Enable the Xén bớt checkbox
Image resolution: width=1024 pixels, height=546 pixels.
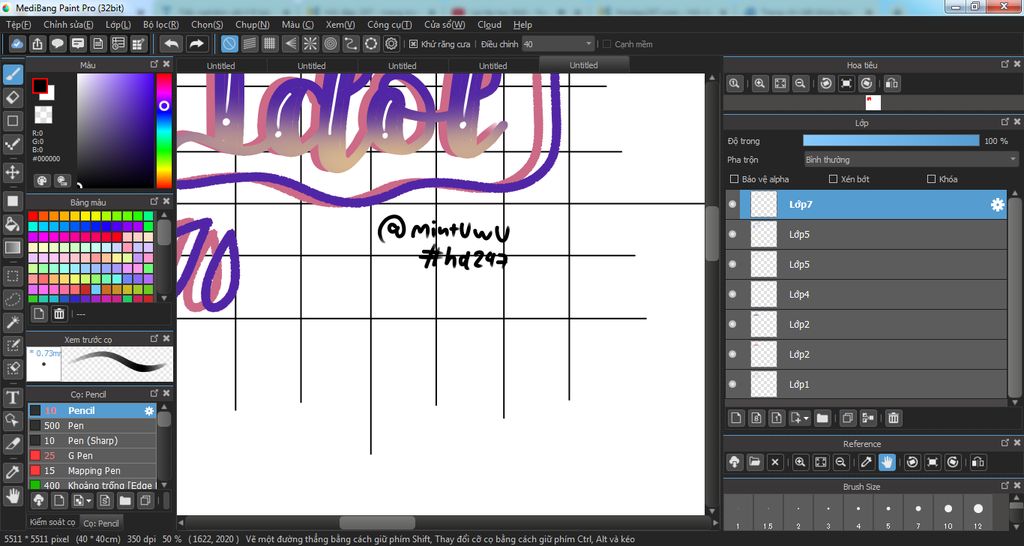click(833, 179)
